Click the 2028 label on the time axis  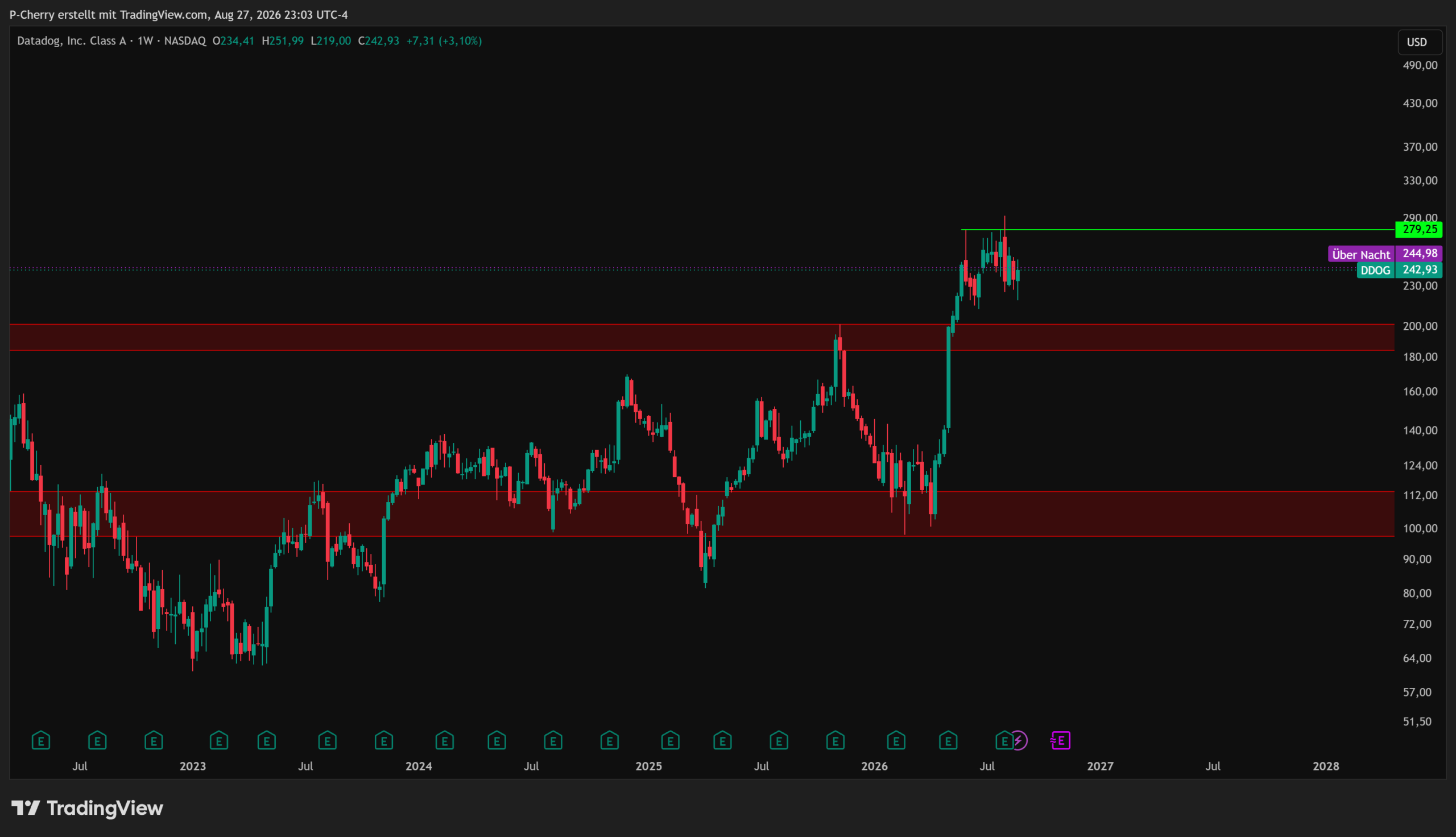1326,766
